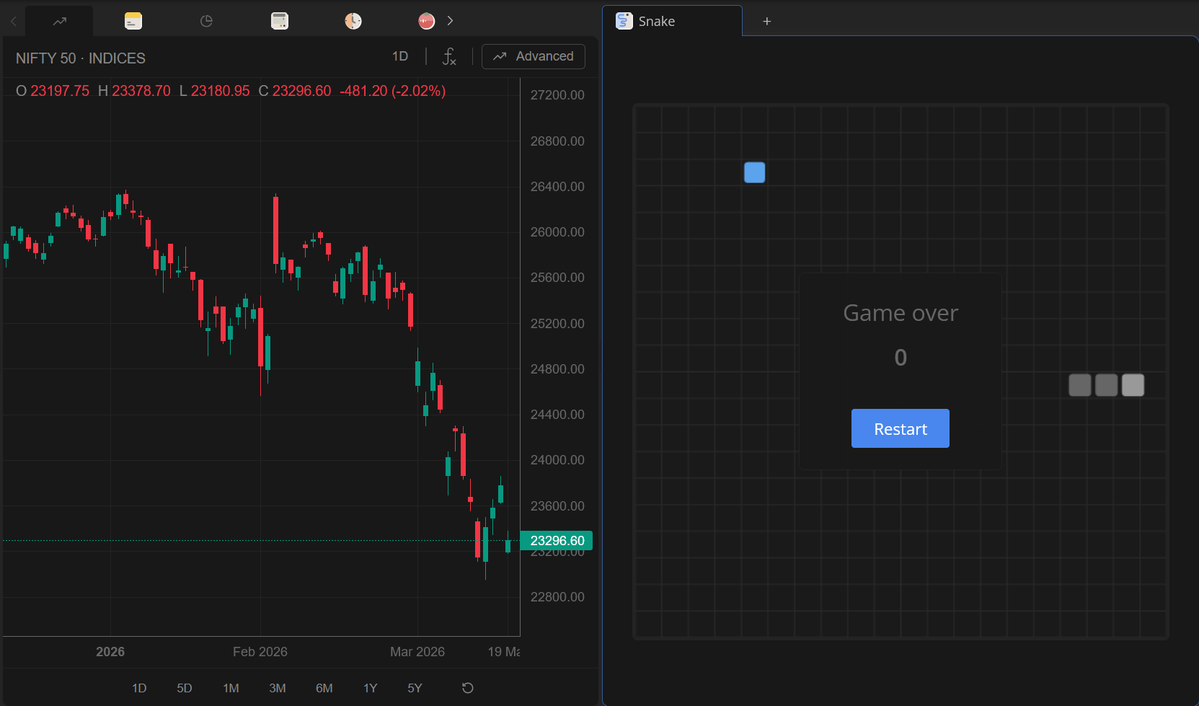This screenshot has width=1199, height=706.
Task: Select the 27200.00 price axis label
Action: click(x=557, y=95)
